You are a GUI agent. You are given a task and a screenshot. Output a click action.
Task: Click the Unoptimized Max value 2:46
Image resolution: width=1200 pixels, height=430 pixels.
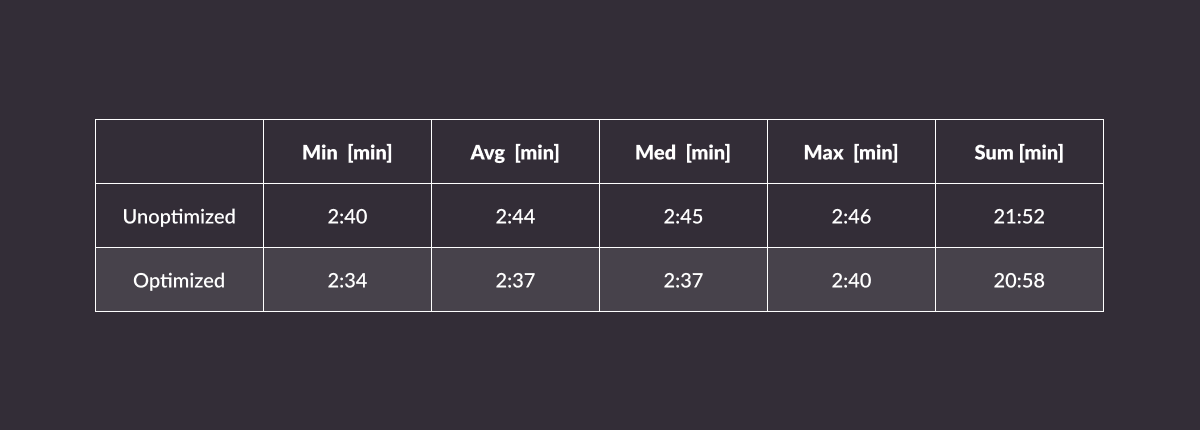click(x=851, y=216)
